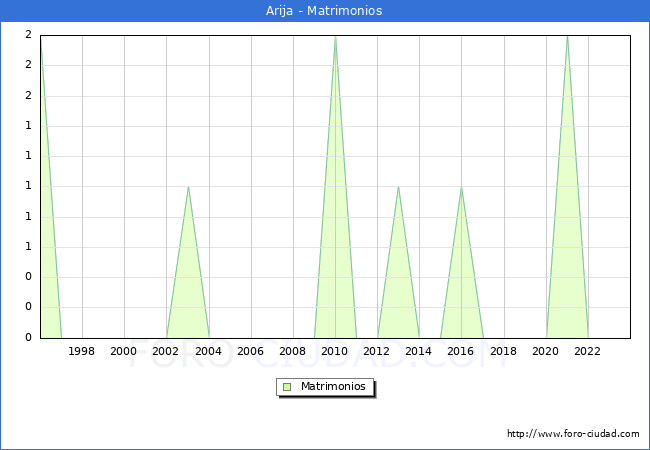Select the 2000 x-axis label

tap(123, 351)
